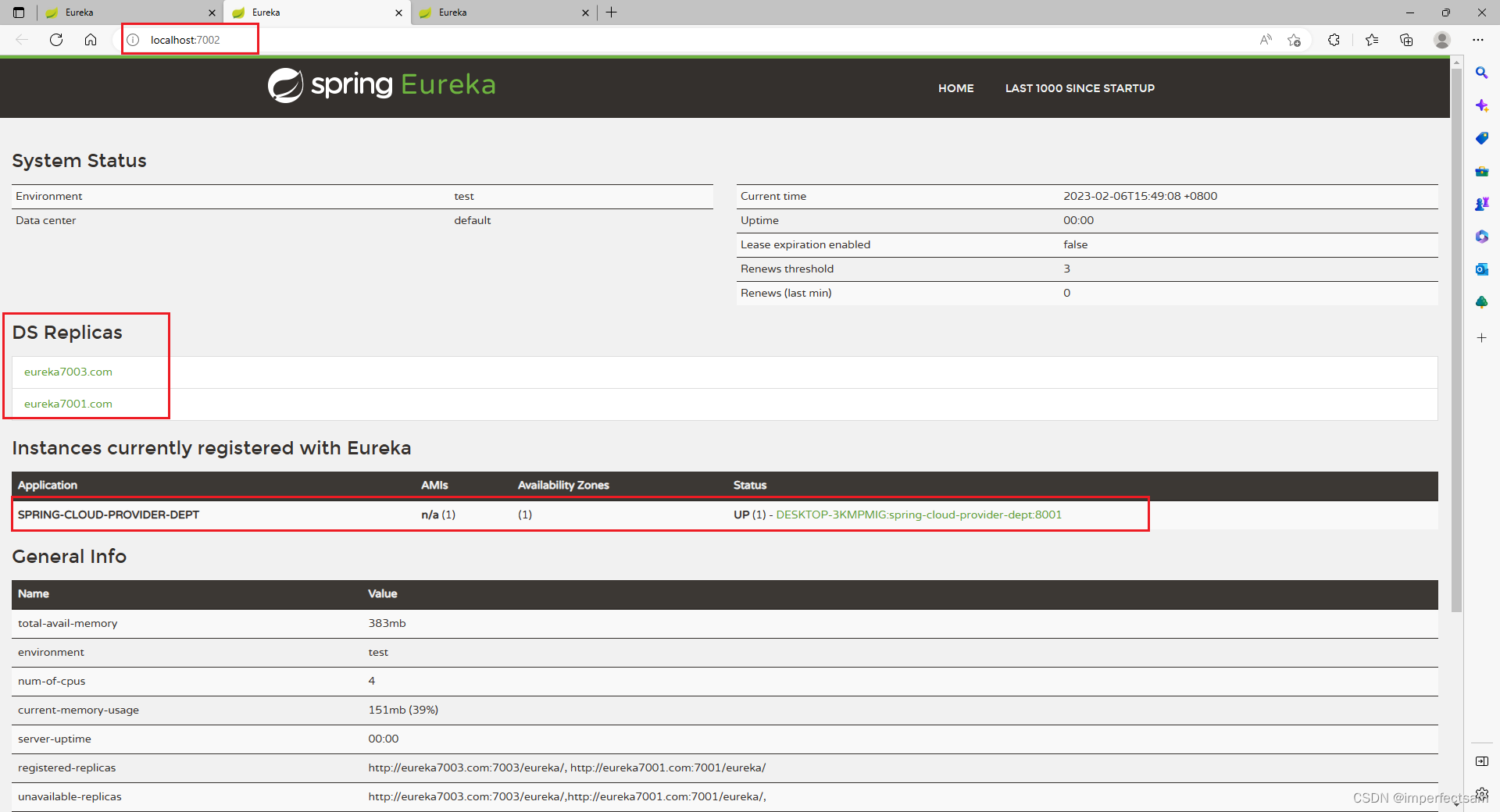The width and height of the screenshot is (1500, 812).
Task: Open the sidebar Microsoft 365 icon
Action: [x=1481, y=237]
